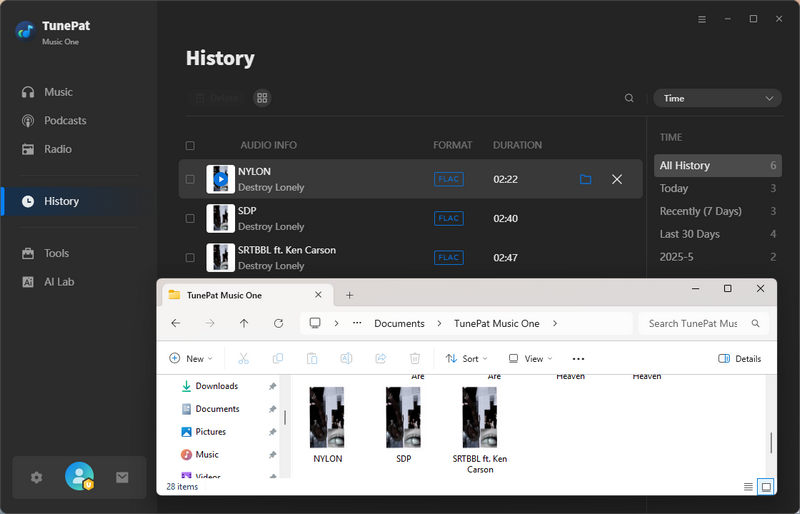The image size is (800, 514).
Task: Toggle the select-all checkbox in header
Action: point(190,146)
